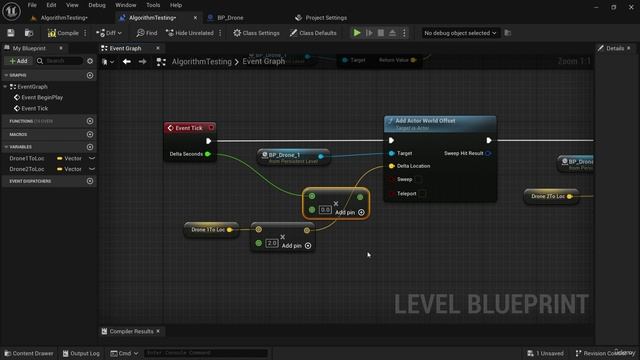Open the Help menu
The image size is (640, 360).
pos(176,5)
